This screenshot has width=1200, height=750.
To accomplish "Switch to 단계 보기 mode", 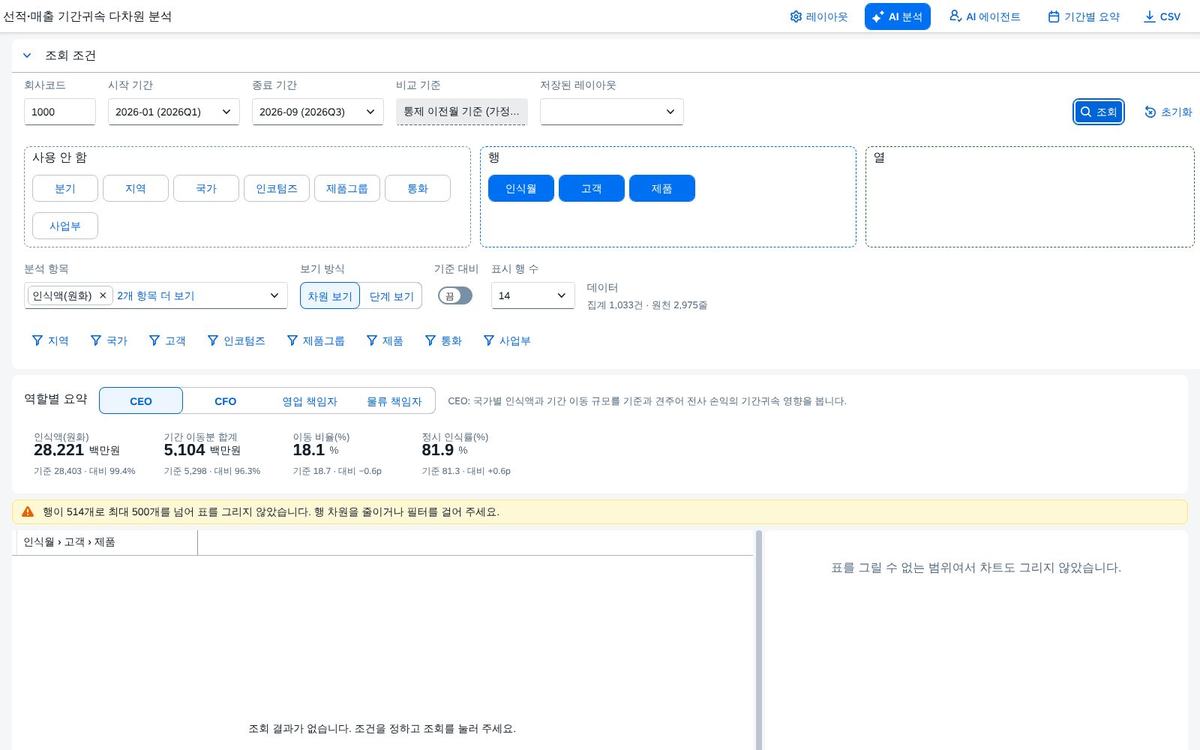I will pos(391,296).
